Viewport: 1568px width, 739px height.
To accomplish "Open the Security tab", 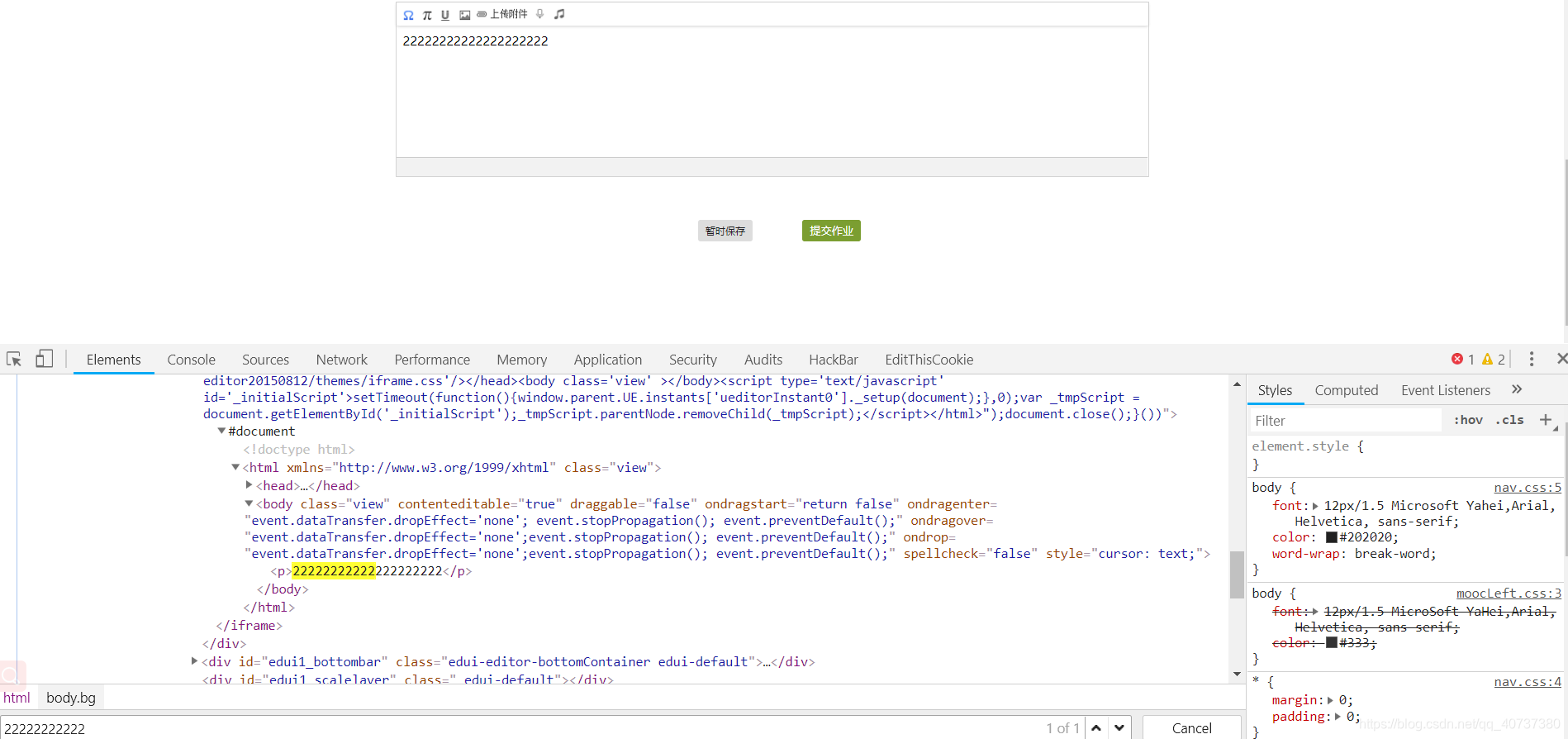I will 693,360.
